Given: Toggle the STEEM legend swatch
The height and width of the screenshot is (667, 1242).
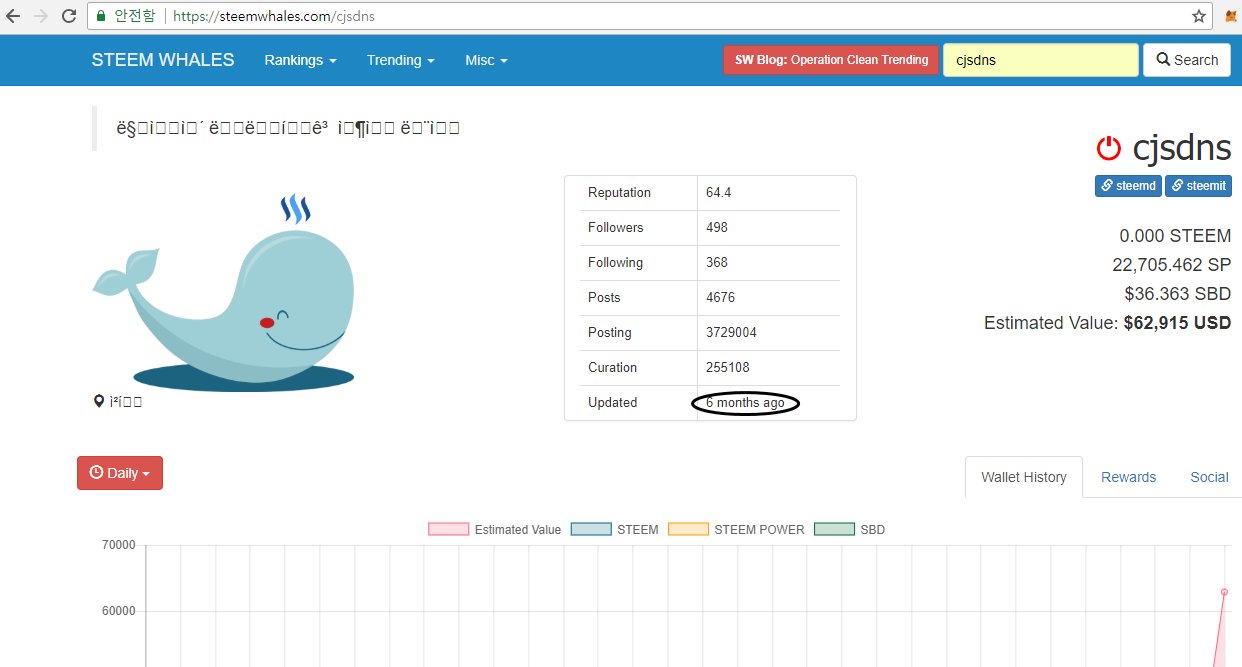Looking at the screenshot, I should pos(591,529).
